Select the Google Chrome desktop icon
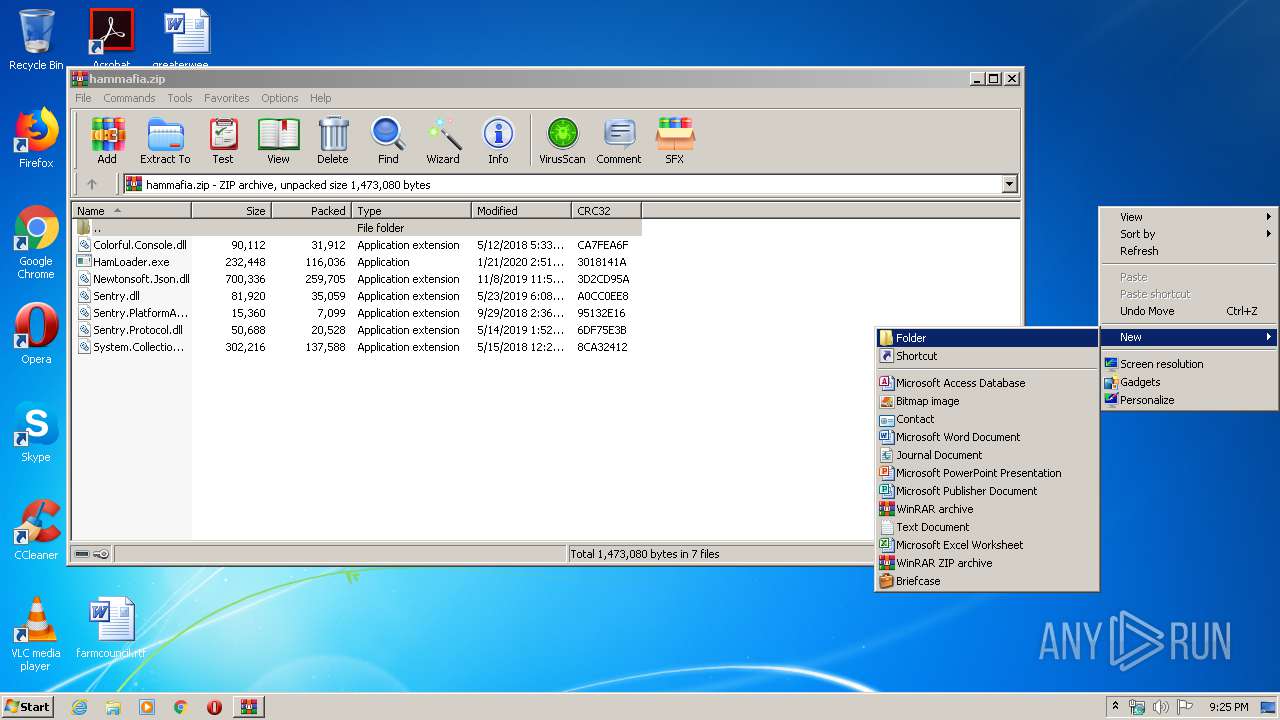The width and height of the screenshot is (1280, 720). click(x=36, y=242)
